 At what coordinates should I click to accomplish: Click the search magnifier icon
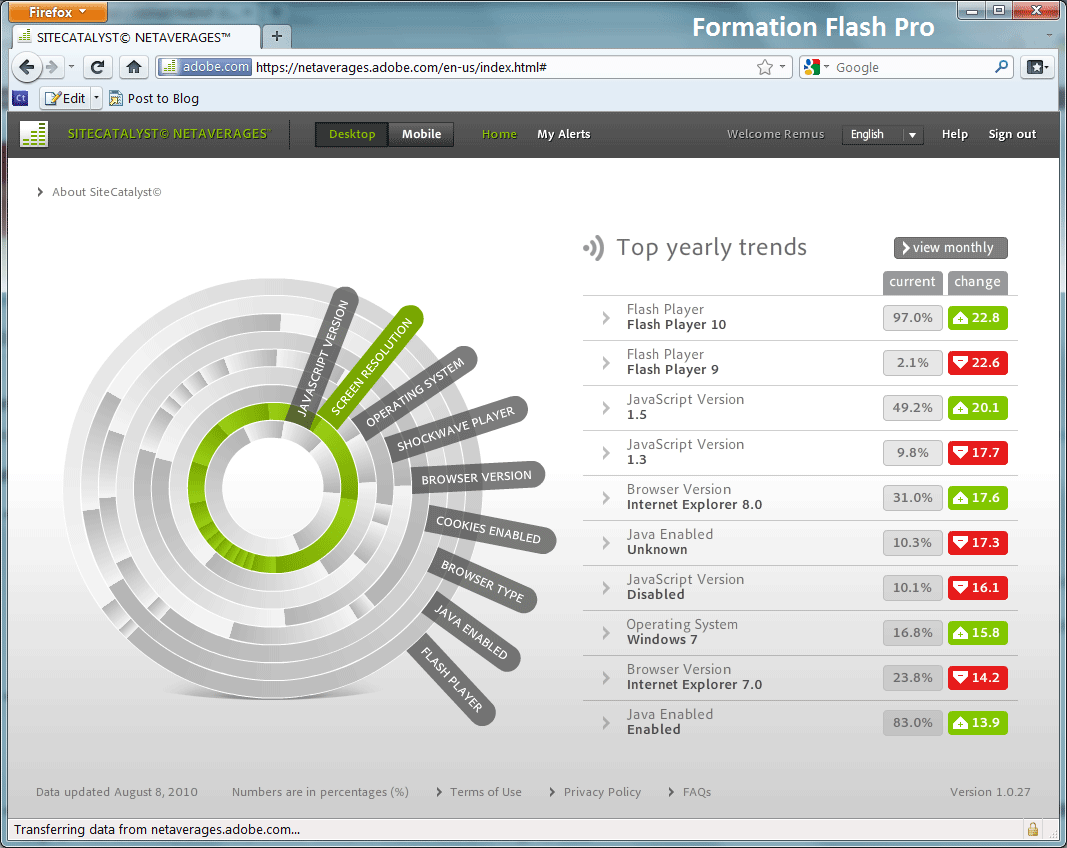[1001, 67]
